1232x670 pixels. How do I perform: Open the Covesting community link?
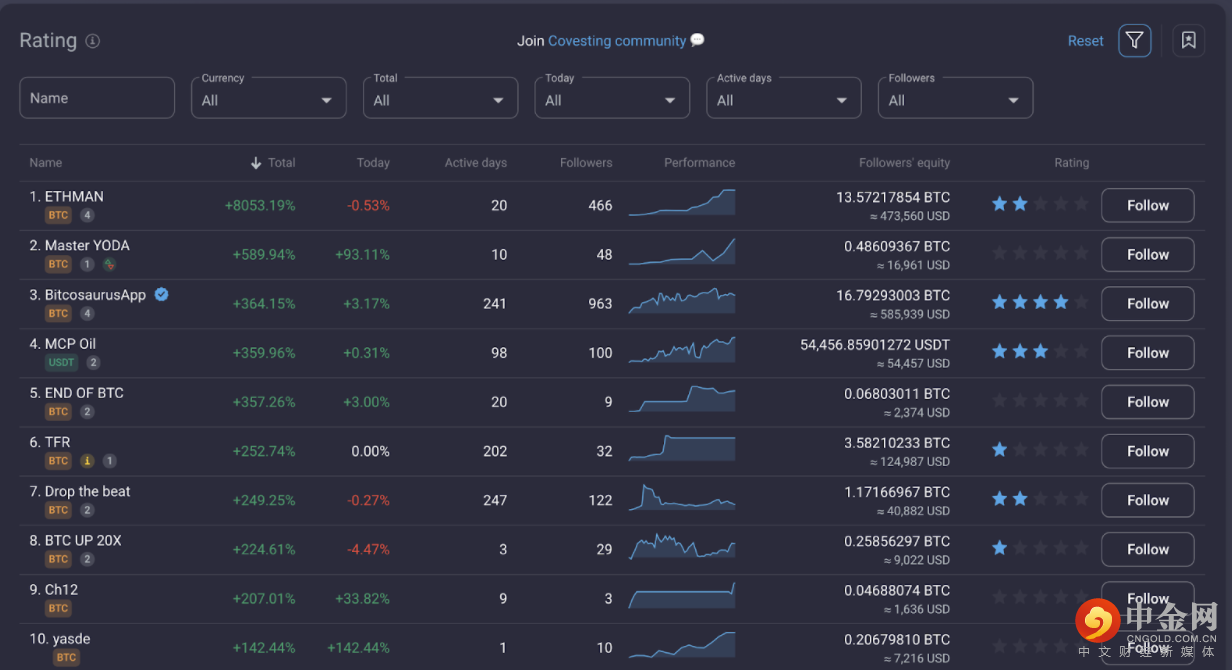coord(616,41)
